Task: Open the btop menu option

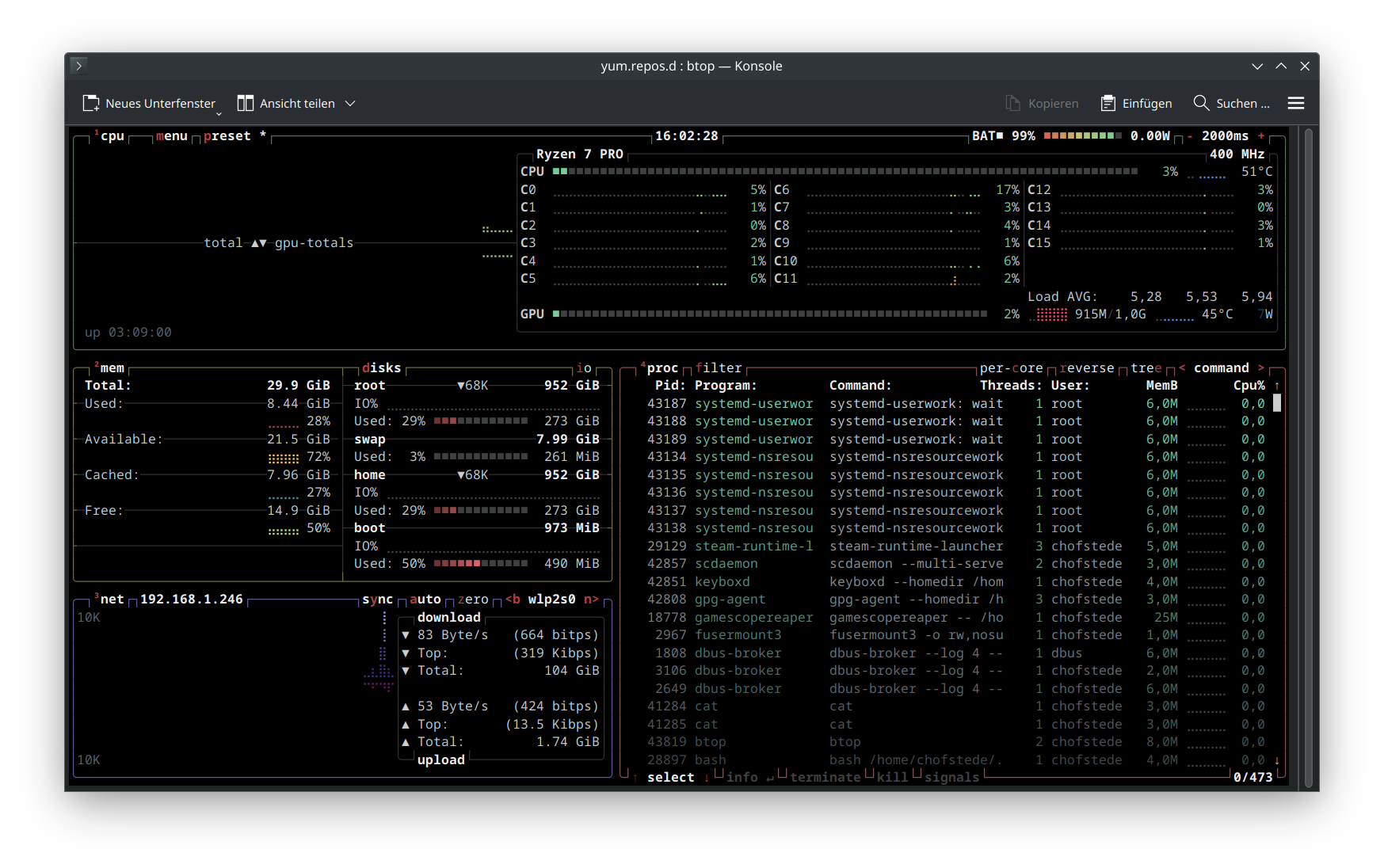Action: (172, 136)
